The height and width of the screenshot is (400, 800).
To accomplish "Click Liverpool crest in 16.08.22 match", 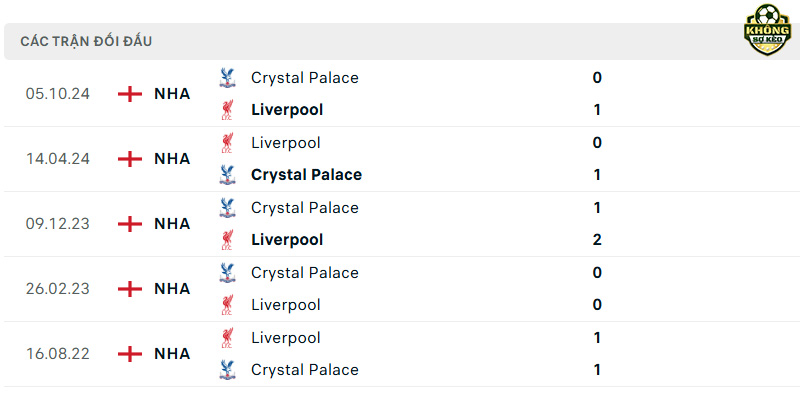I will [227, 338].
